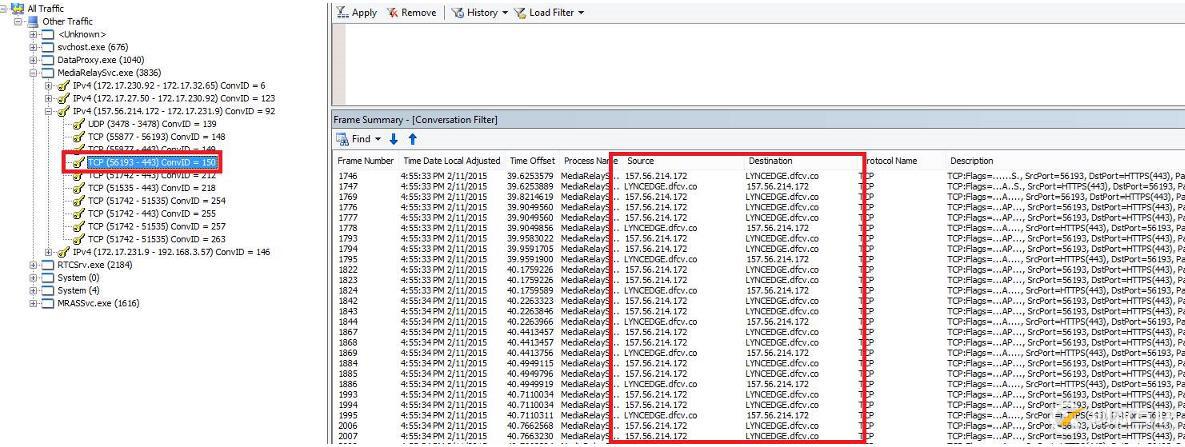This screenshot has width=1185, height=447.
Task: Select frame 2007 row
Action: point(760,436)
